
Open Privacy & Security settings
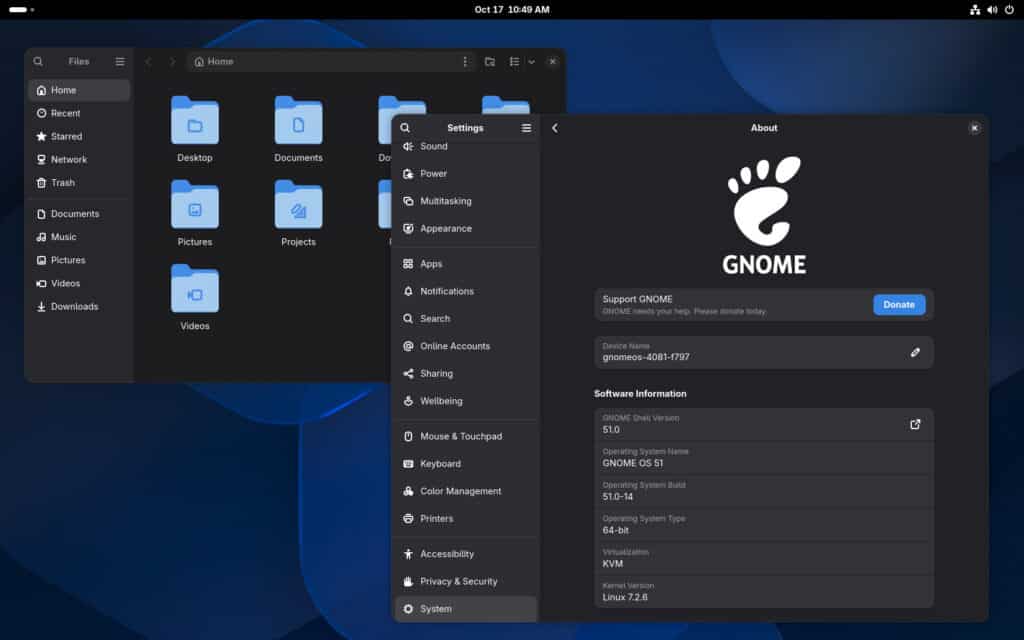point(466,581)
